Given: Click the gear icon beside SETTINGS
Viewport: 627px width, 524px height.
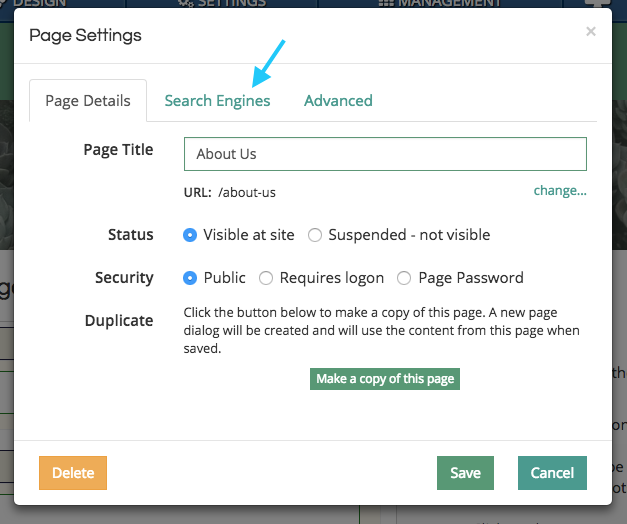Looking at the screenshot, I should (x=185, y=4).
